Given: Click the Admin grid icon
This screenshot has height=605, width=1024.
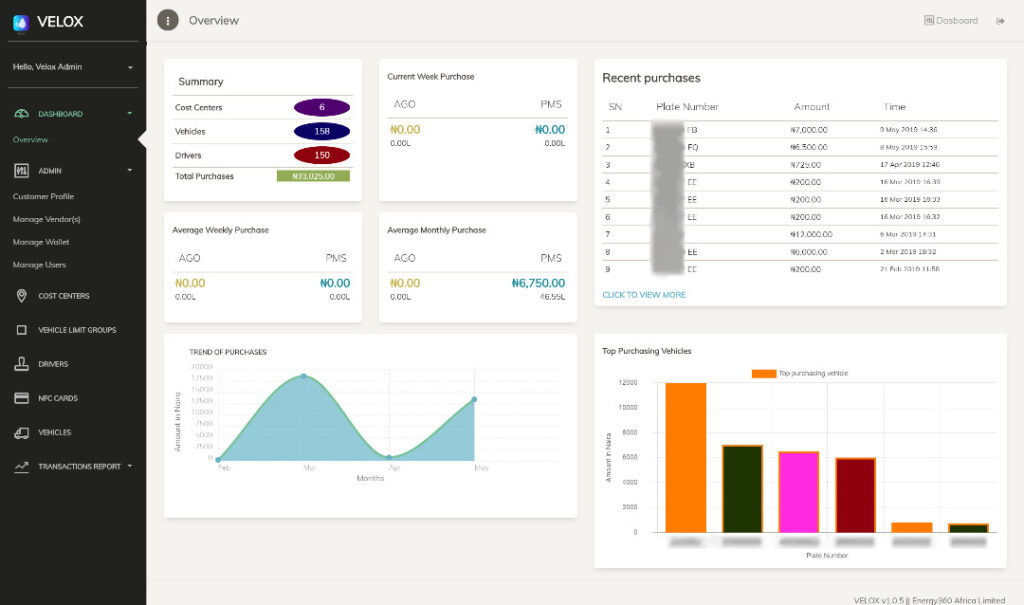Looking at the screenshot, I should point(22,170).
